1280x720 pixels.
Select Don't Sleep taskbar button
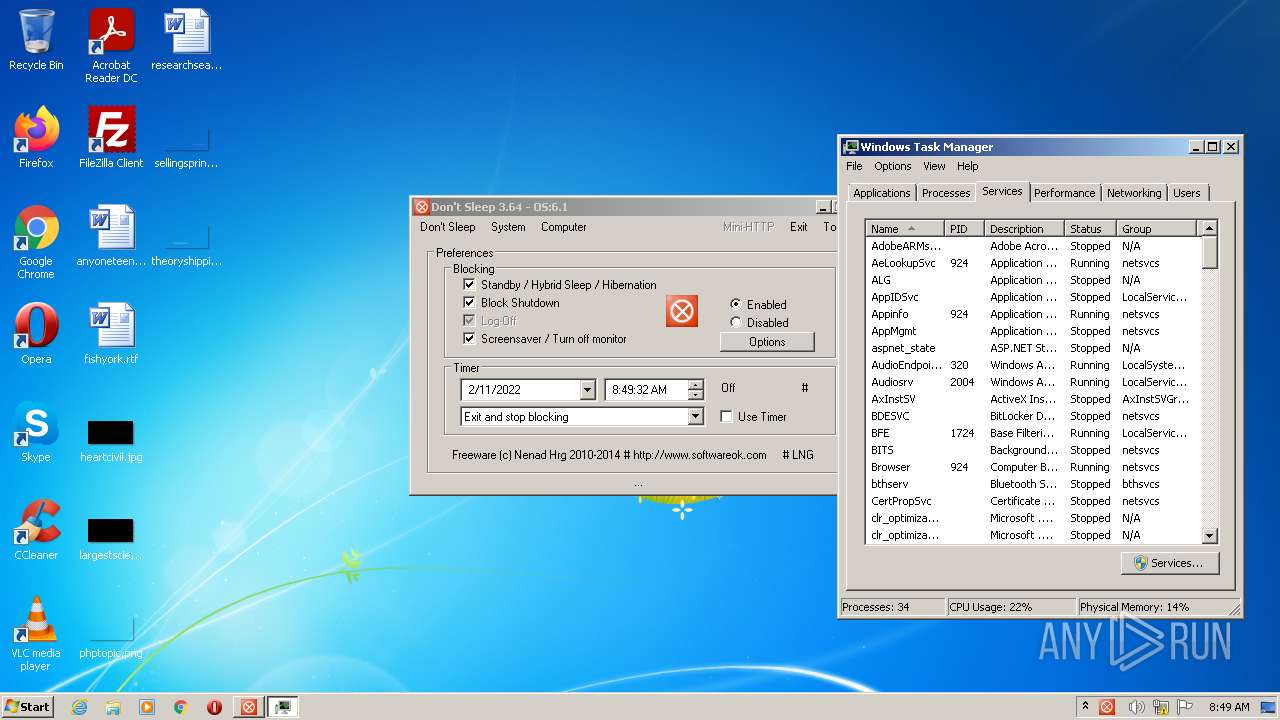click(x=249, y=707)
